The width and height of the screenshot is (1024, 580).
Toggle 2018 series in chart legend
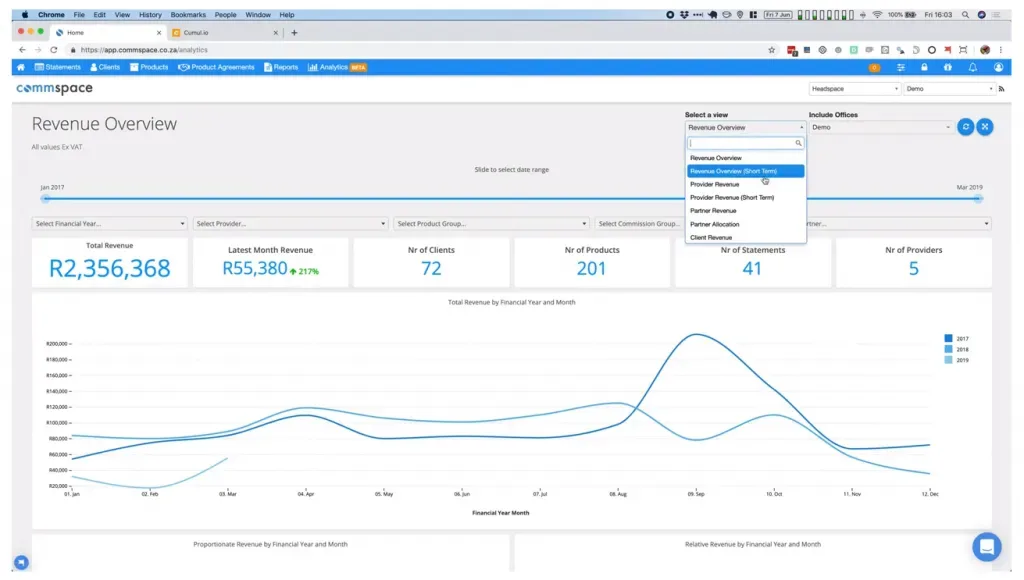click(956, 349)
